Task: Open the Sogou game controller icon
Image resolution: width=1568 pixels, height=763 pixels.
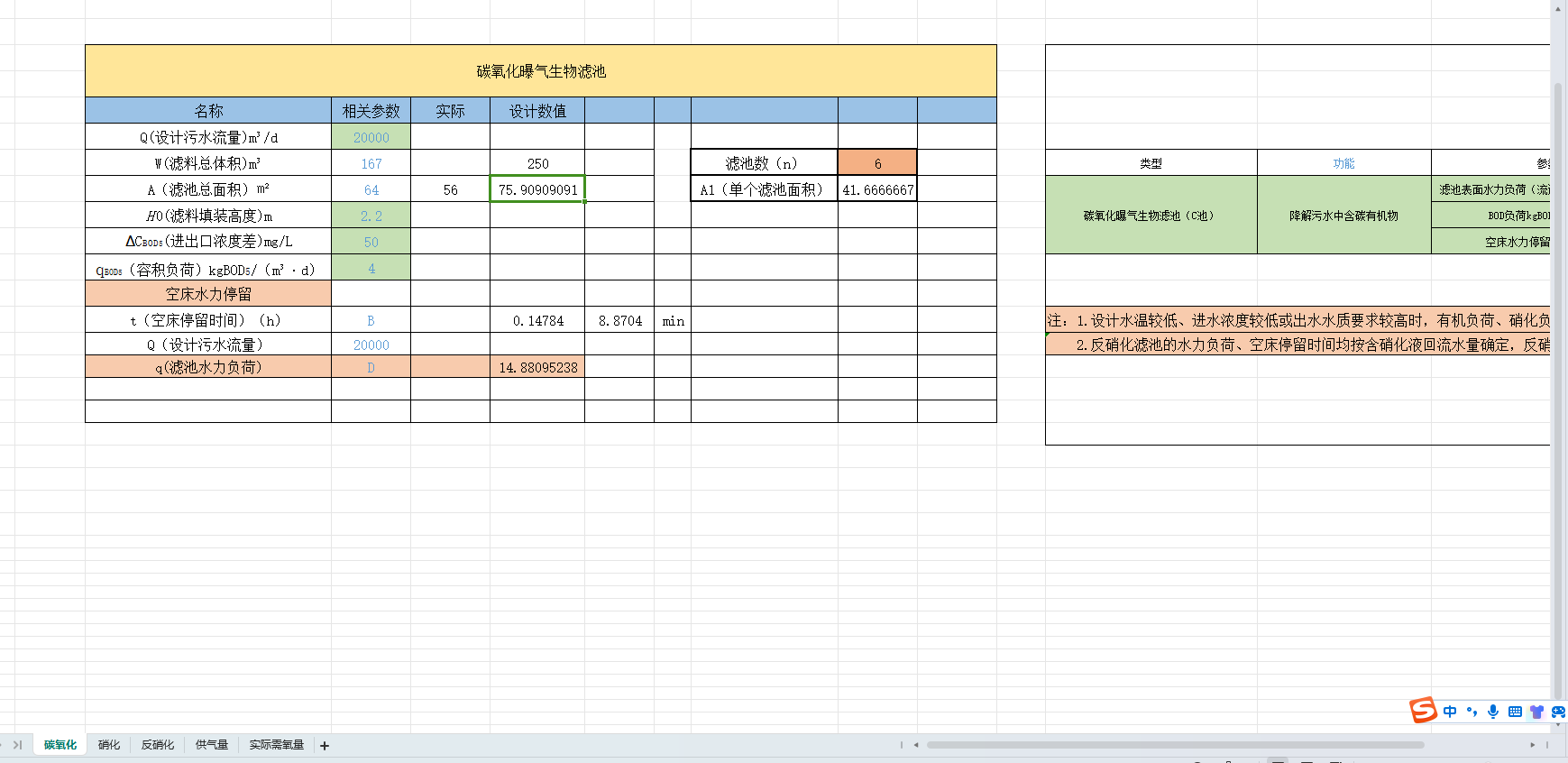Action: (1558, 712)
